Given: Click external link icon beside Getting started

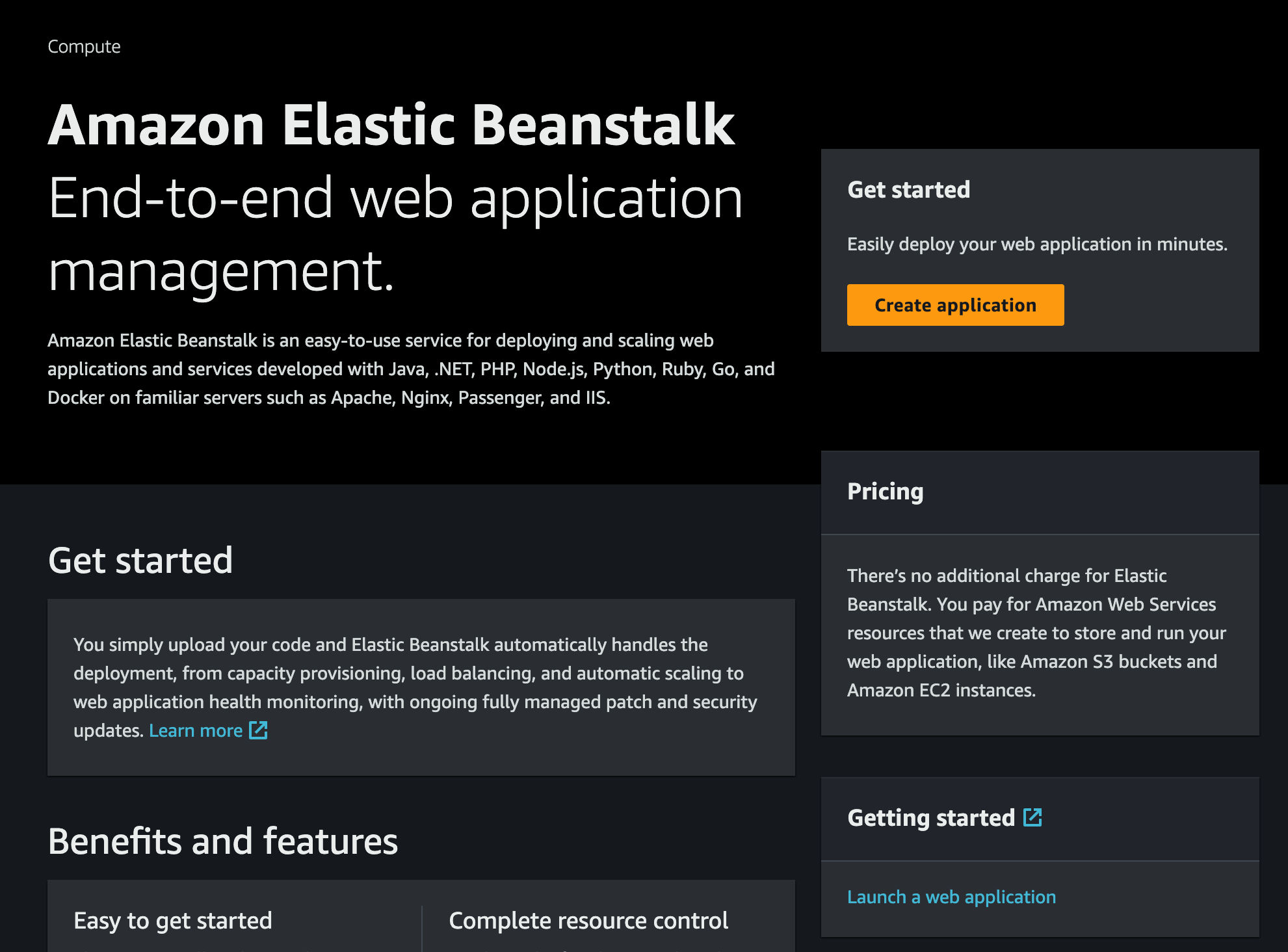Looking at the screenshot, I should click(x=1032, y=817).
